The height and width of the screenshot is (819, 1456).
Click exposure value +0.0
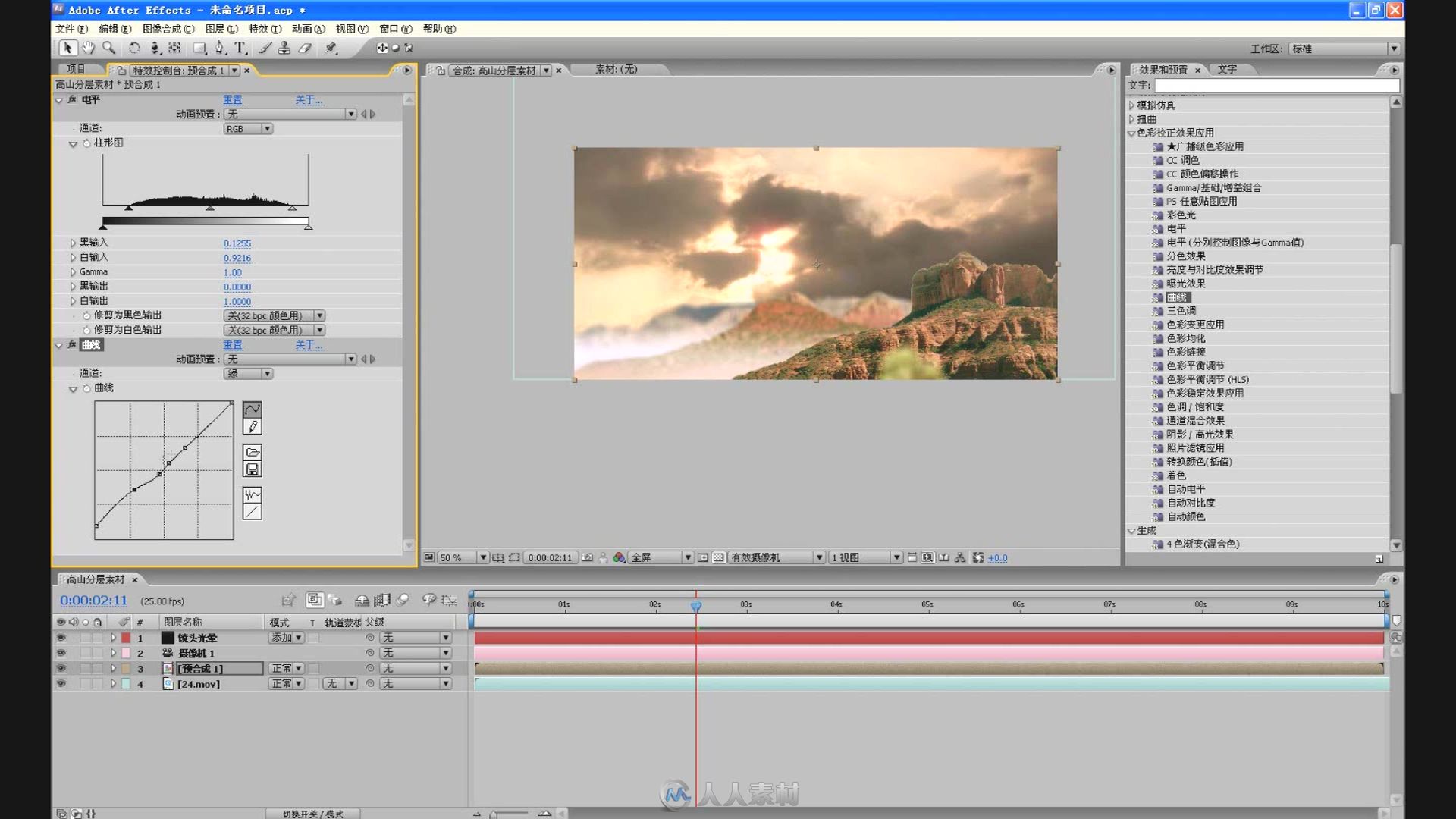pyautogui.click(x=998, y=558)
